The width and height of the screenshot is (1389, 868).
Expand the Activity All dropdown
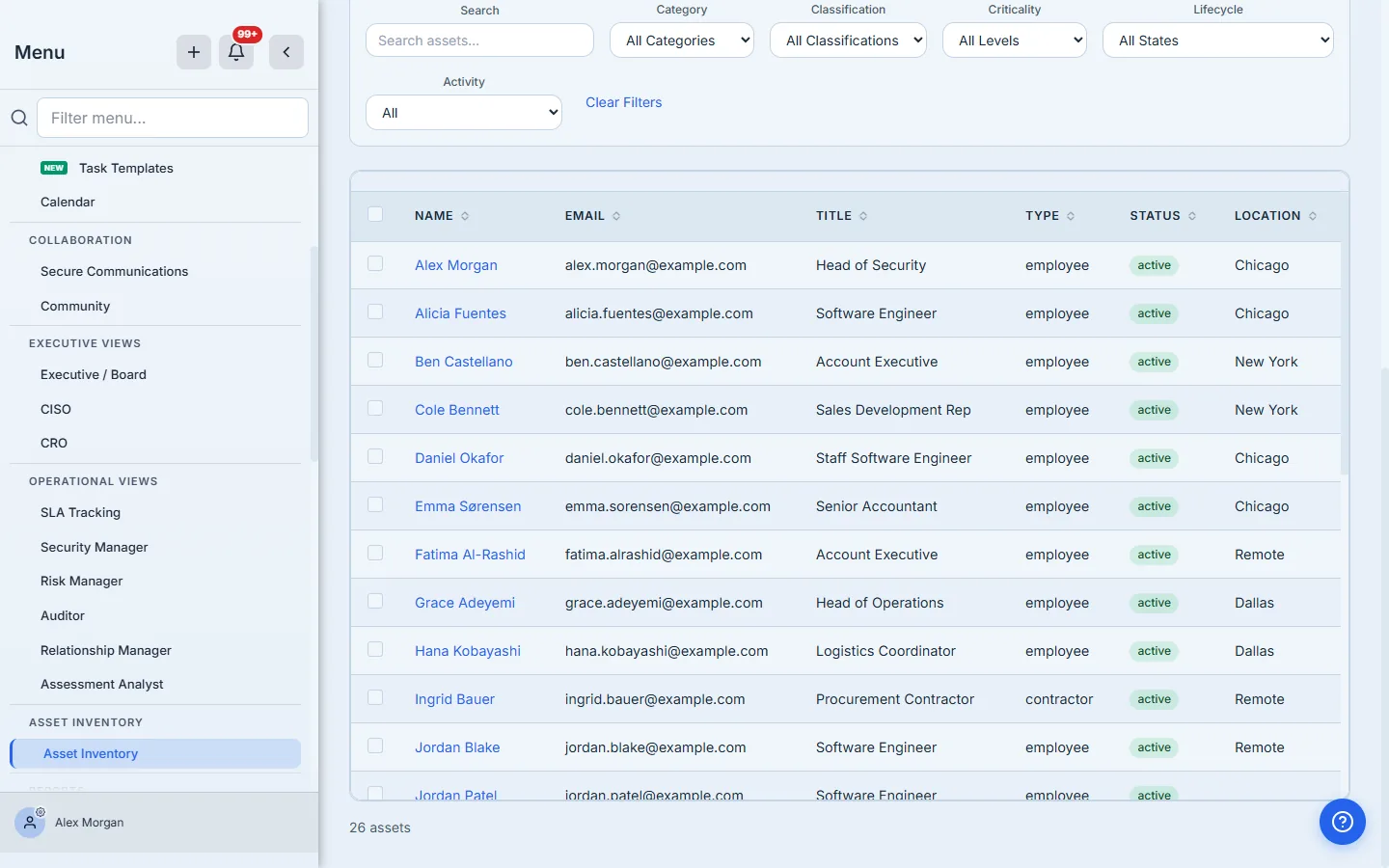(464, 113)
